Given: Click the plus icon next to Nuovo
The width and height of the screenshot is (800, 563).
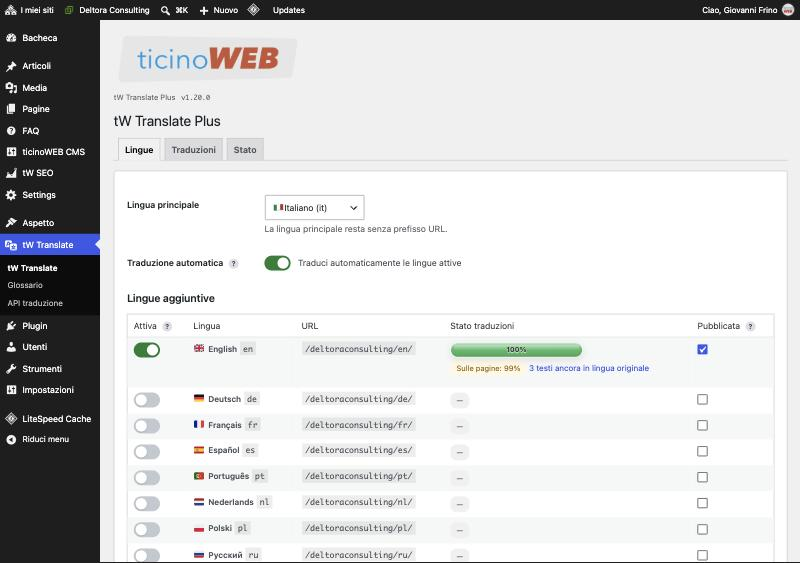Looking at the screenshot, I should click(204, 10).
